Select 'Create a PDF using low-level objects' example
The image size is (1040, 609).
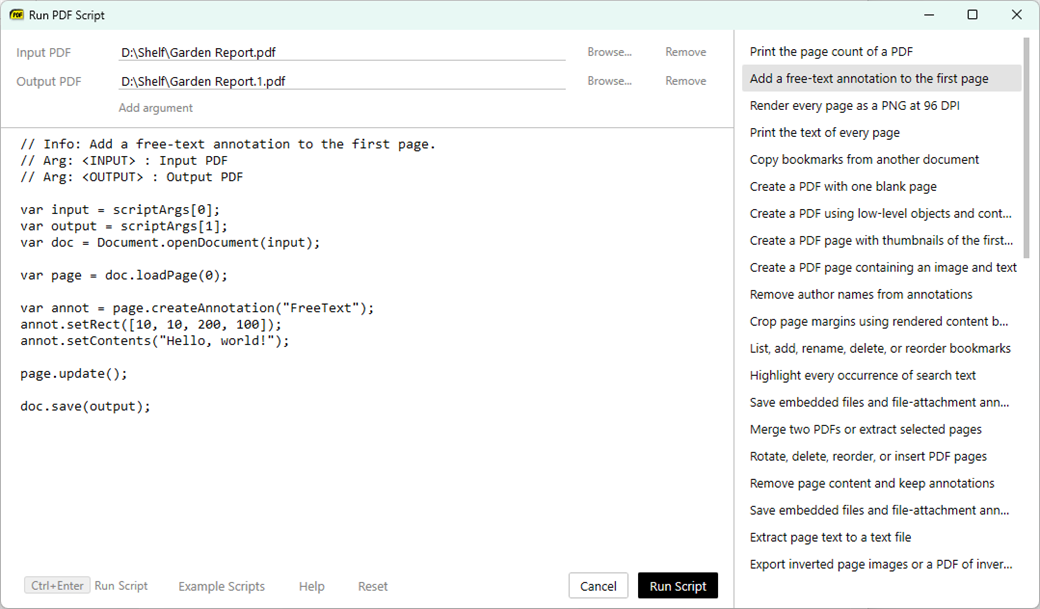click(x=881, y=214)
